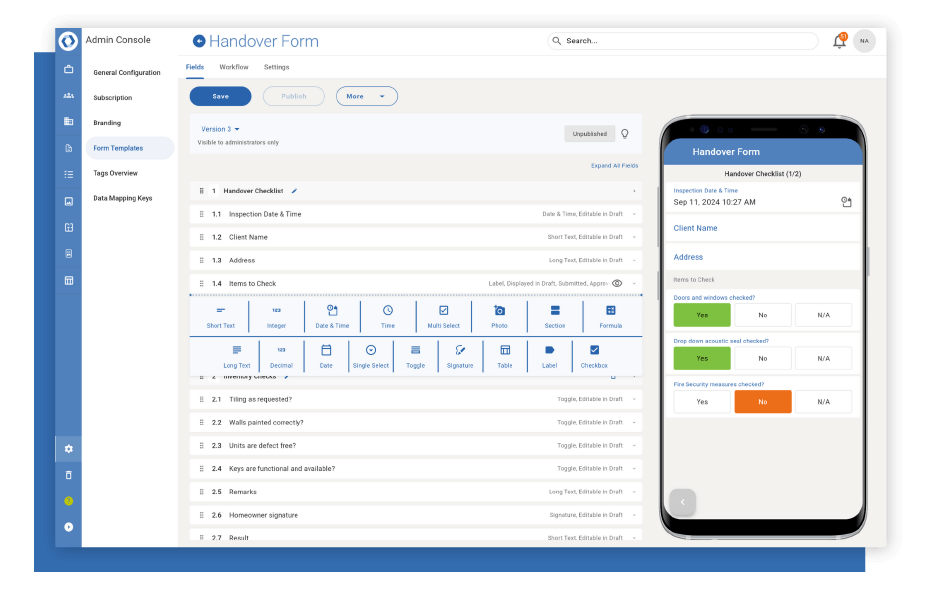Open the Settings tab
This screenshot has width=930, height=600.
coord(276,67)
